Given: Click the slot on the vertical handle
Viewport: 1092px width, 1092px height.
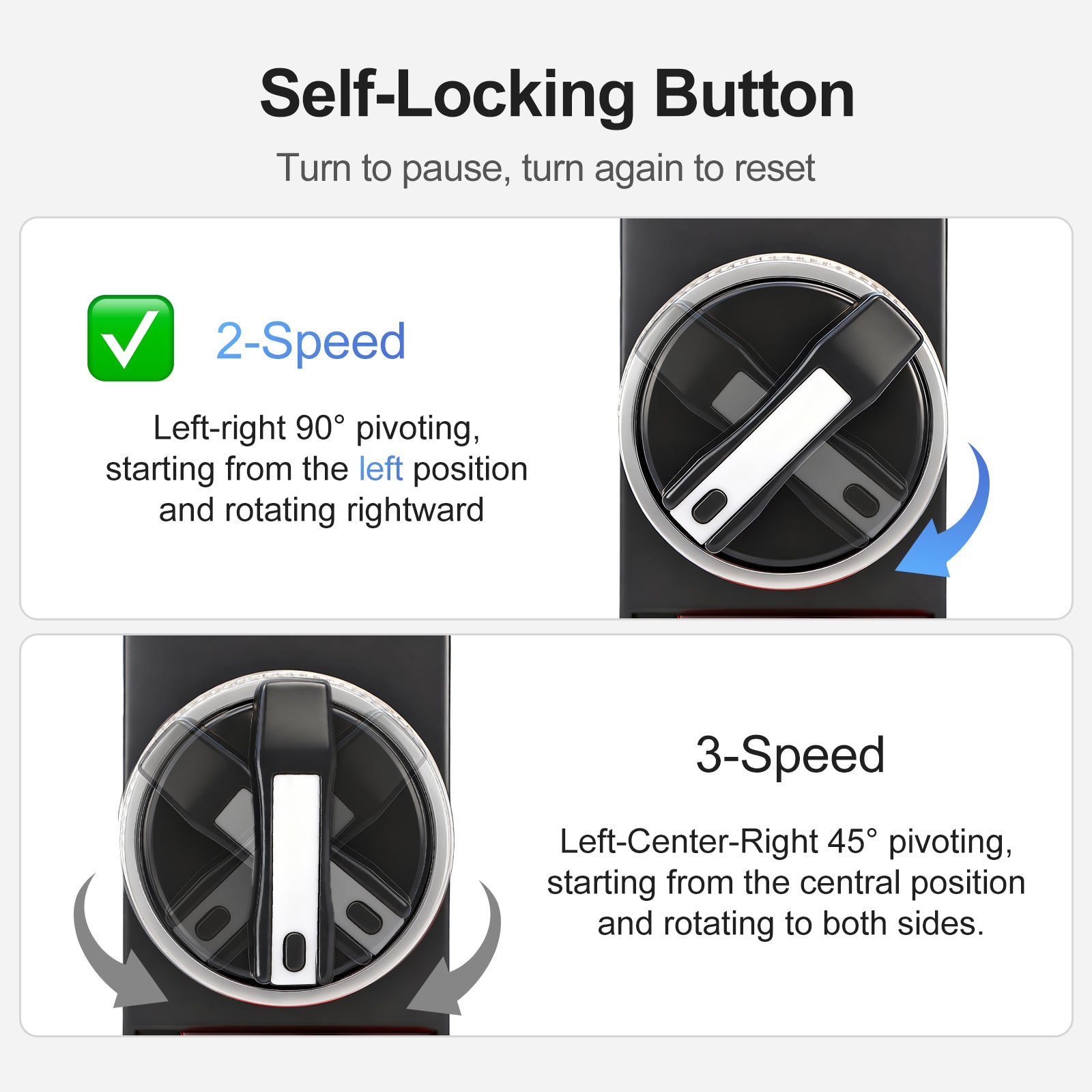Looking at the screenshot, I should click(x=295, y=951).
